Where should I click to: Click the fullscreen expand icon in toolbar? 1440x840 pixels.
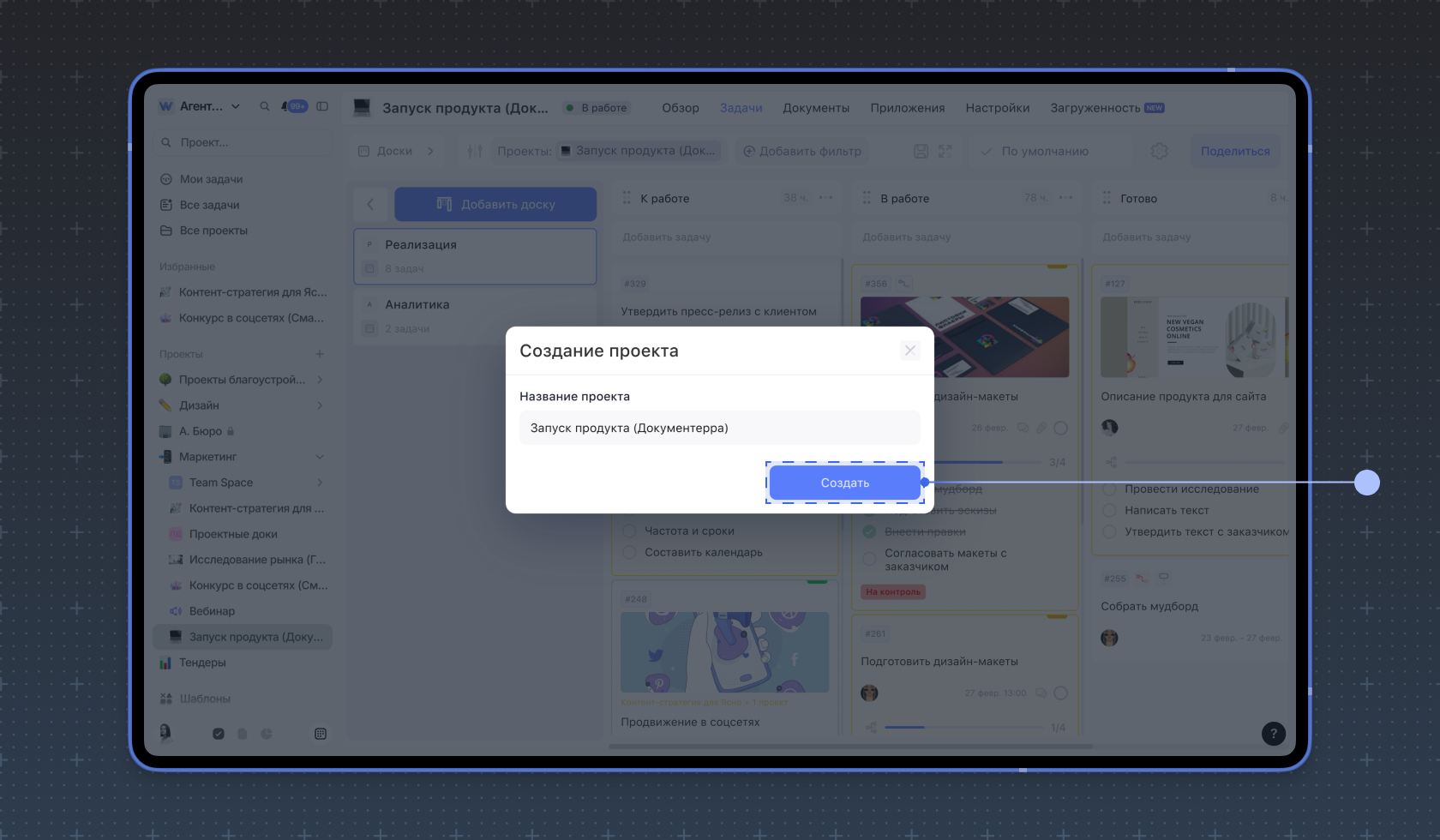pyautogui.click(x=945, y=151)
